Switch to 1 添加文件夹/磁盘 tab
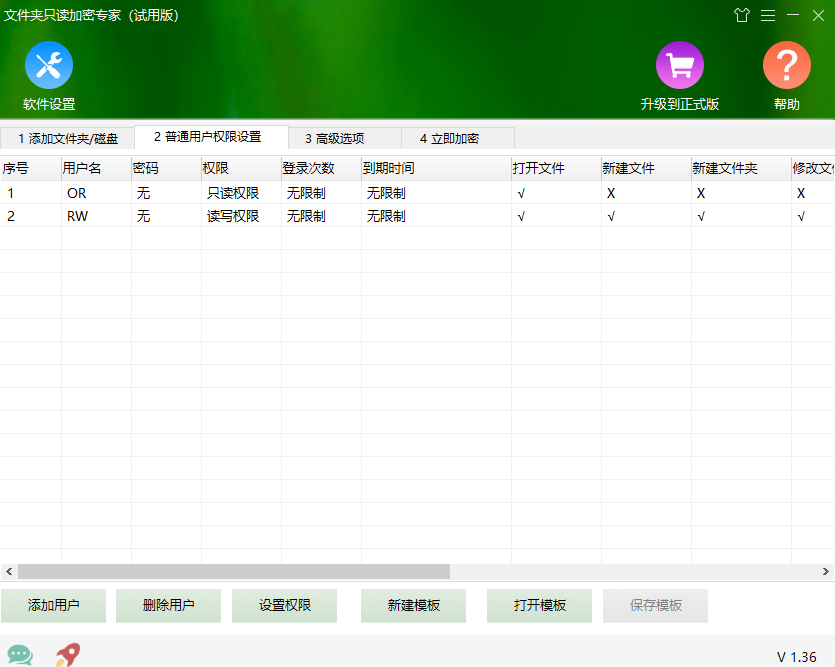The height and width of the screenshot is (667, 835). pyautogui.click(x=68, y=138)
